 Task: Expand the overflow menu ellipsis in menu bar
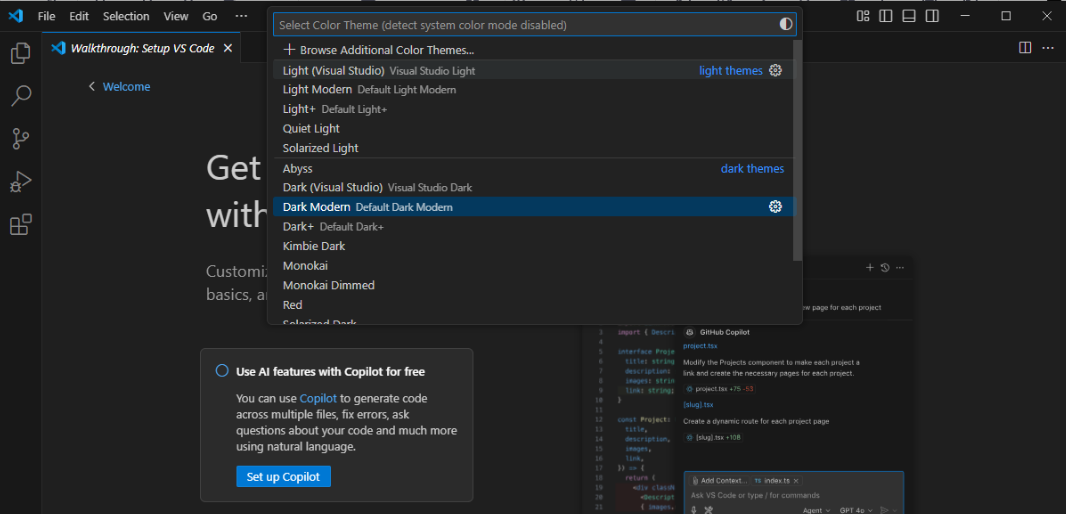[241, 16]
